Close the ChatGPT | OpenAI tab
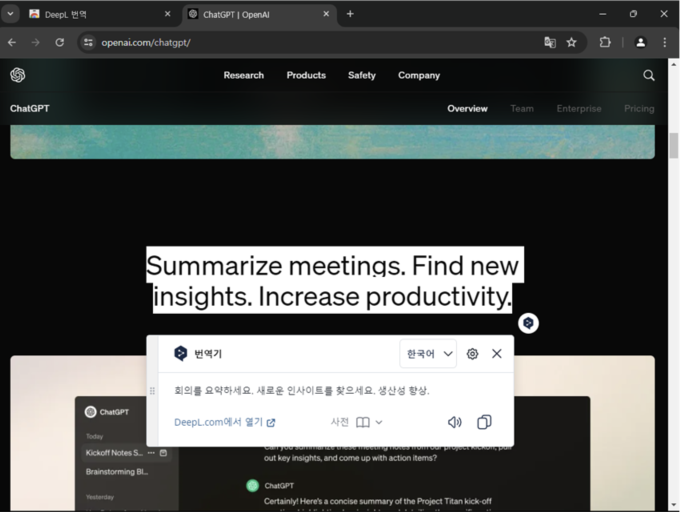This screenshot has height=512, width=680. click(326, 14)
